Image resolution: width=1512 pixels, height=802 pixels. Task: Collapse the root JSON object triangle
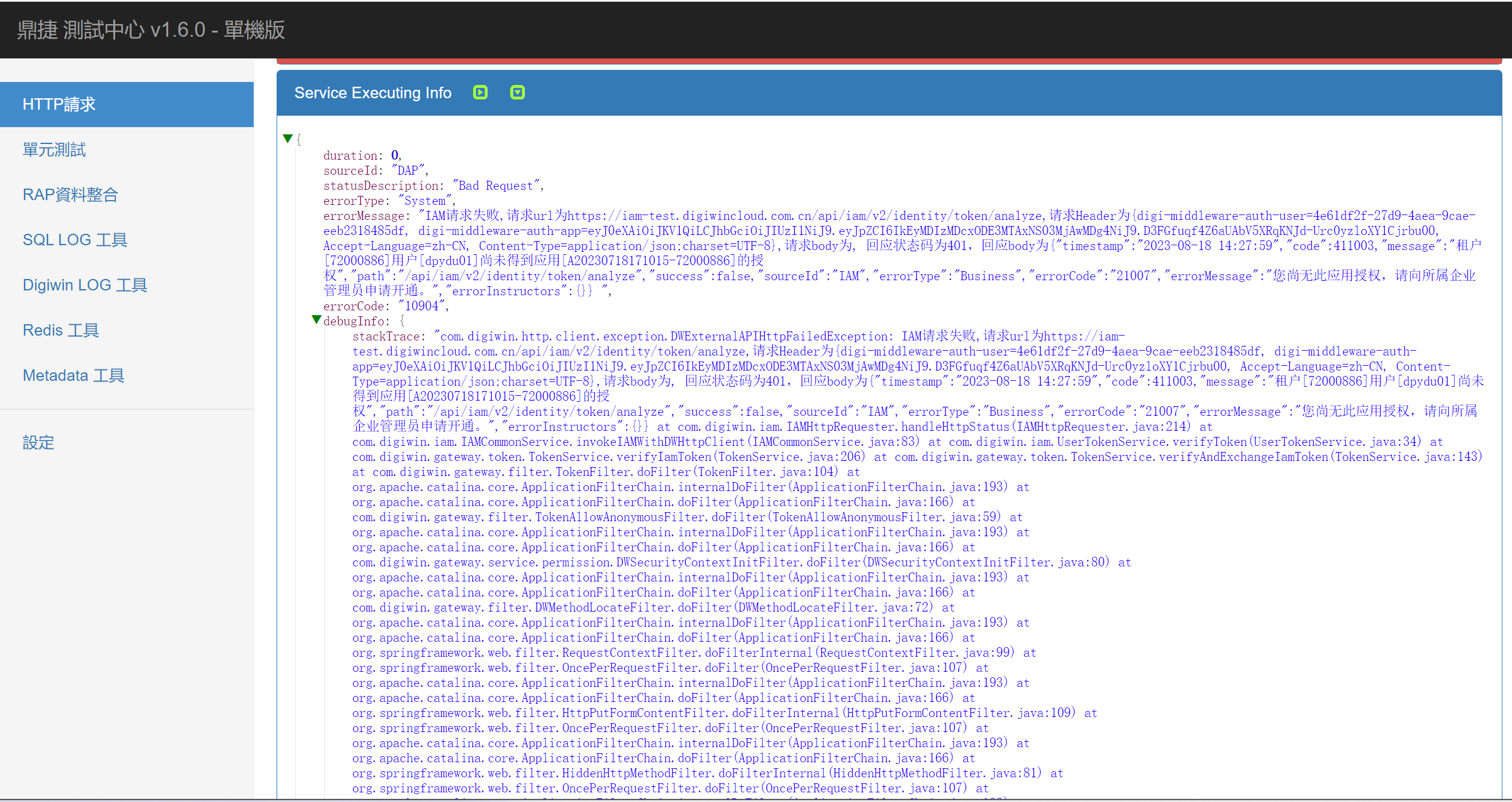pos(287,139)
